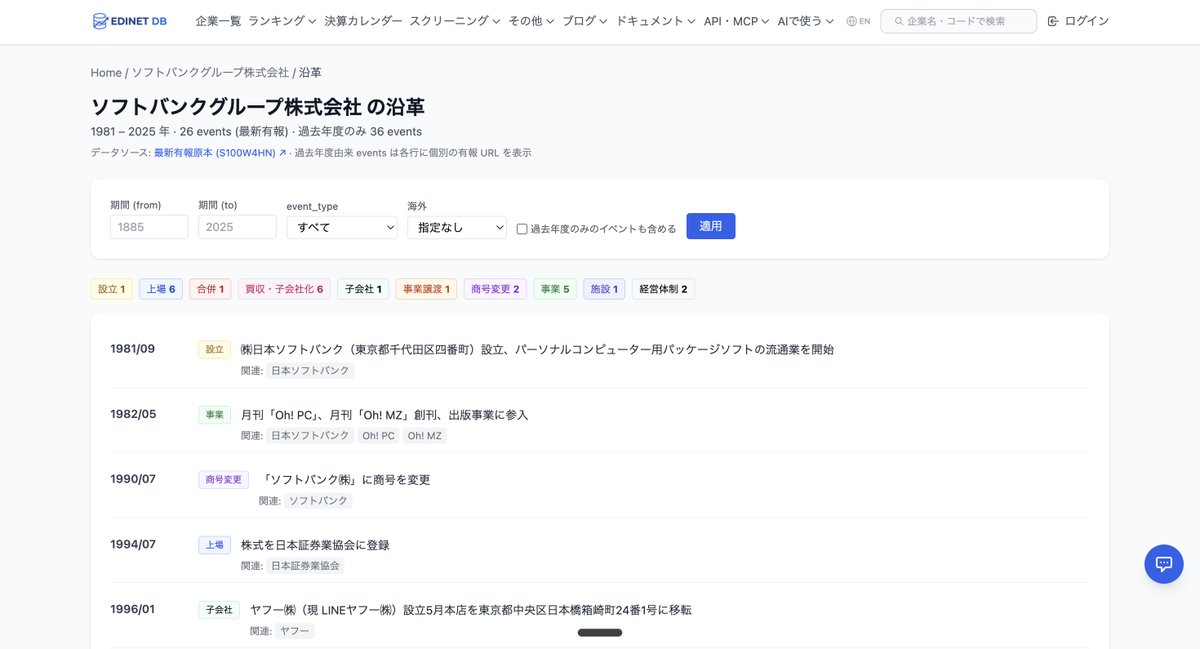Filter by 上場 6 chip
Viewport: 1200px width, 649px height.
tap(161, 289)
